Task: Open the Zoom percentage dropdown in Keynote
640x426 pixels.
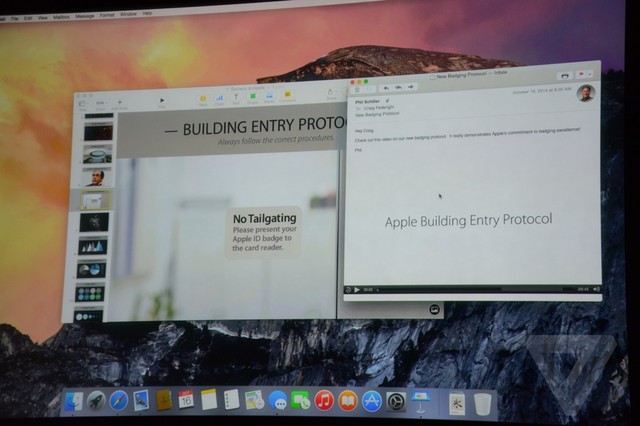Action: pos(100,104)
